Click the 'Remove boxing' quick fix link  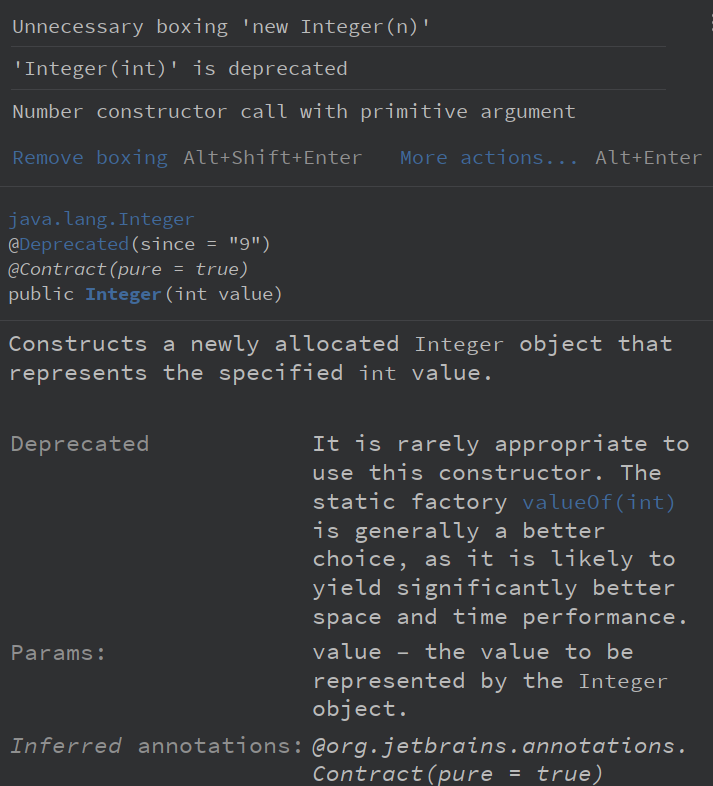click(90, 158)
